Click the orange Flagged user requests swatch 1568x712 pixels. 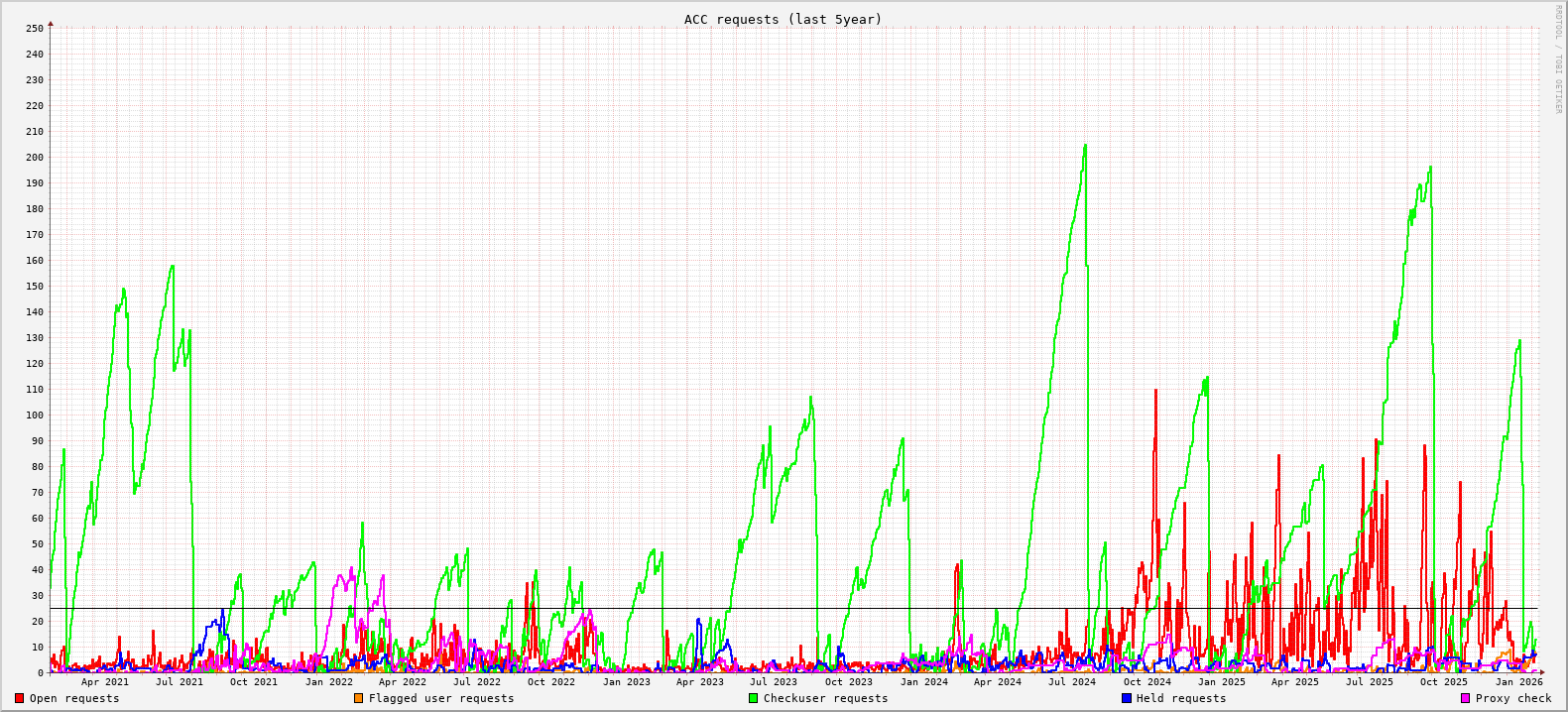click(x=358, y=698)
